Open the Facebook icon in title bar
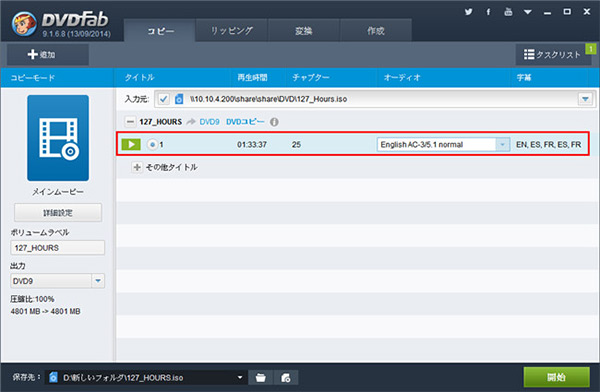The image size is (600, 392). tap(488, 12)
